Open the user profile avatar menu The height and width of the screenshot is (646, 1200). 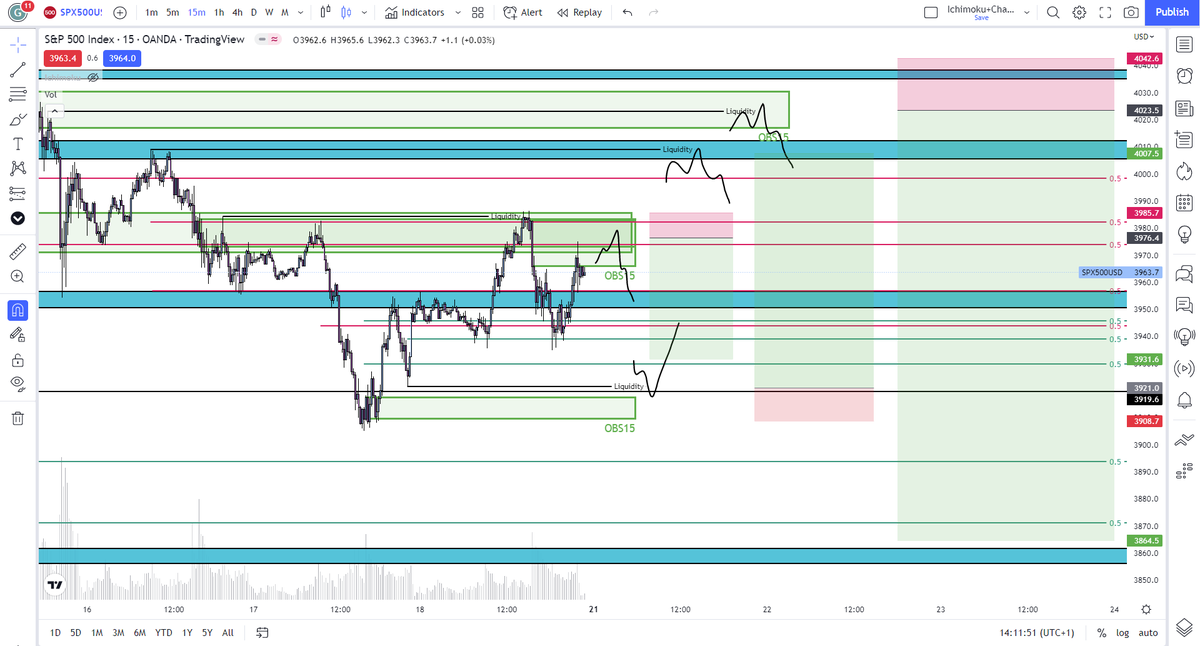17,12
